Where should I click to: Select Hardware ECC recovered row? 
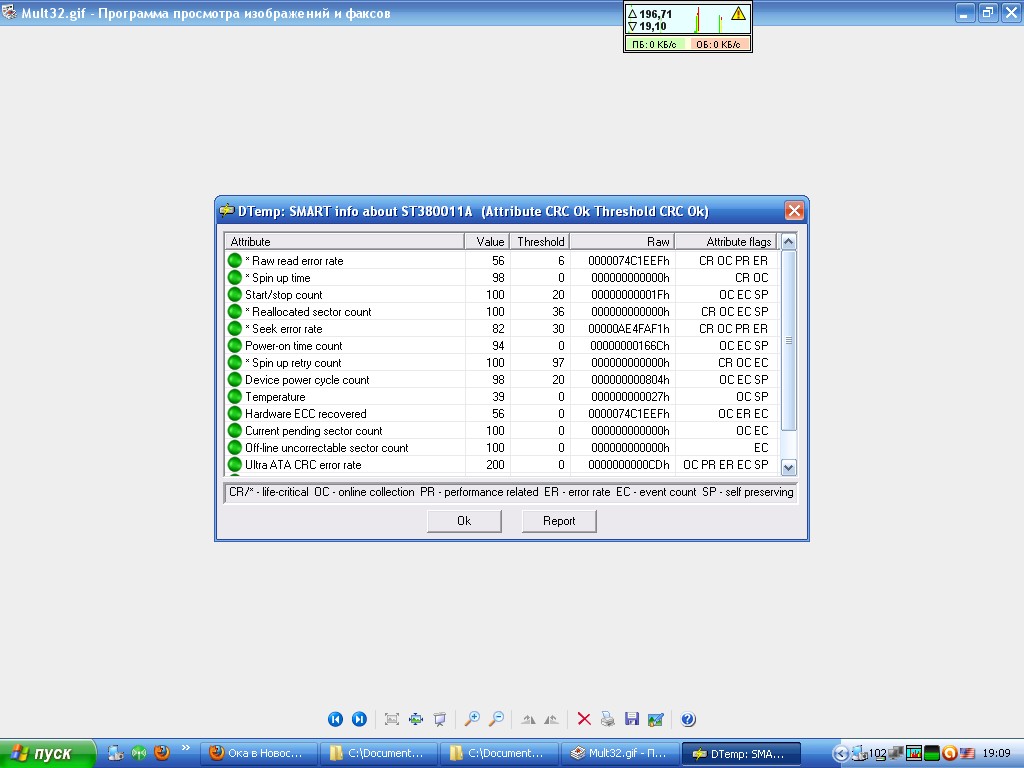tap(502, 413)
